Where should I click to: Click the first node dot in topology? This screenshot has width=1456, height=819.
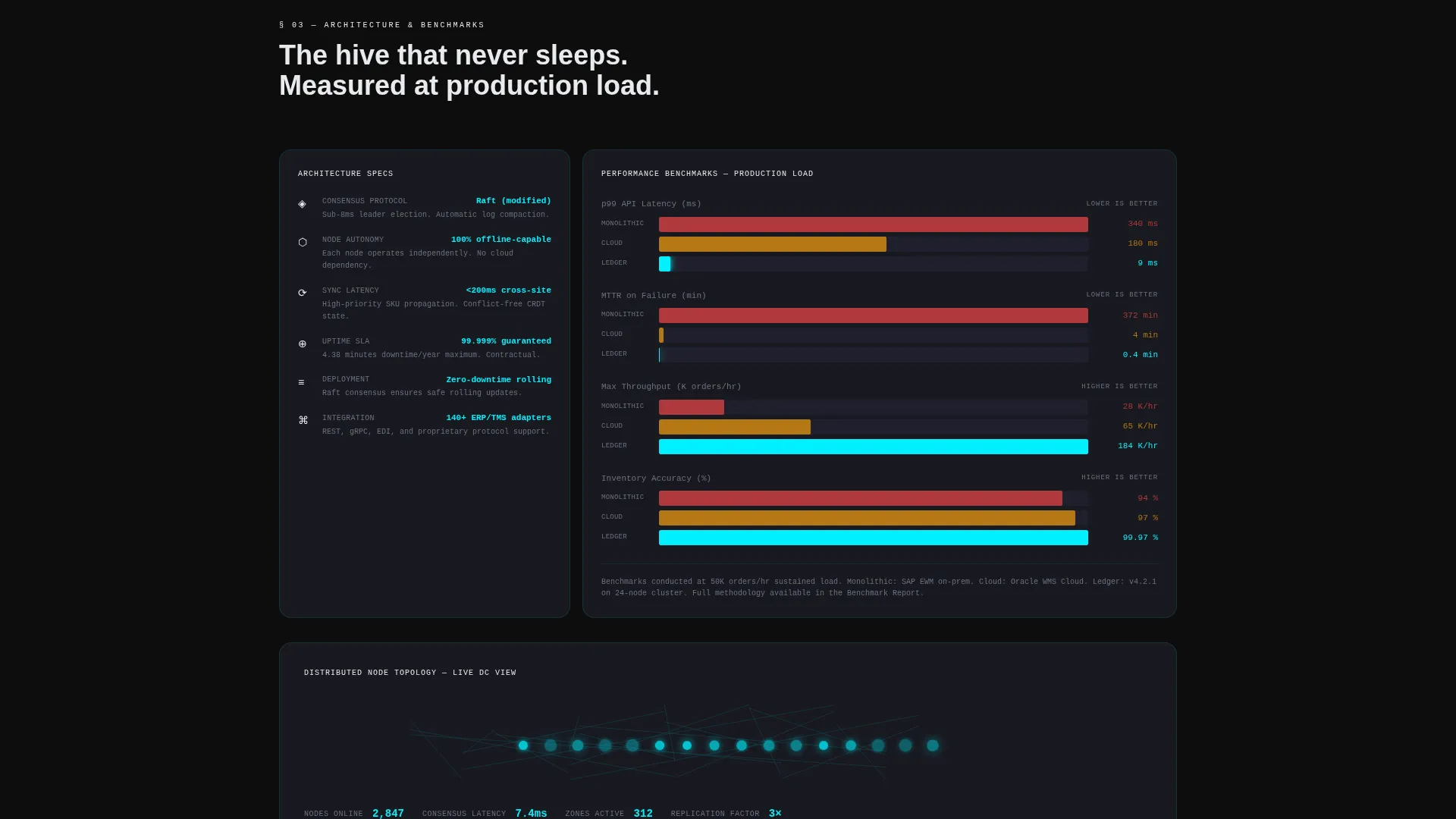[523, 745]
